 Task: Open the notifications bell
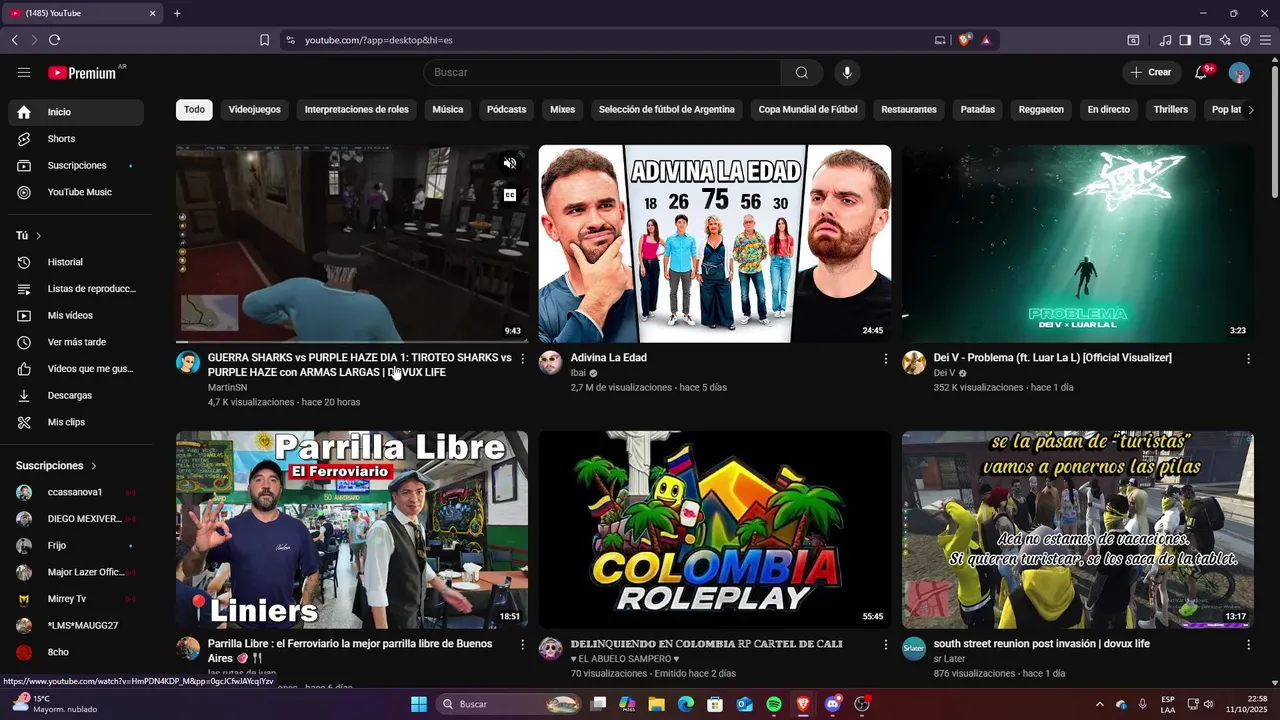click(1201, 72)
